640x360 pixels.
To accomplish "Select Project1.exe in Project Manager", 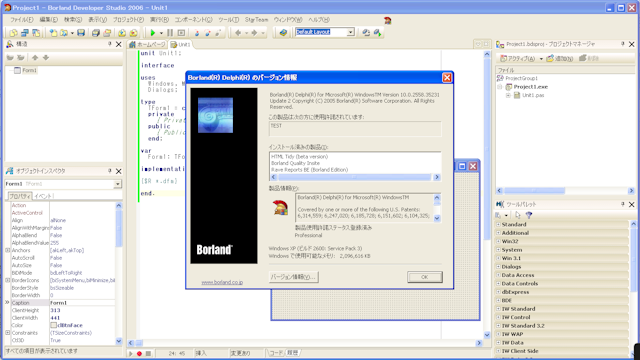I will (531, 87).
